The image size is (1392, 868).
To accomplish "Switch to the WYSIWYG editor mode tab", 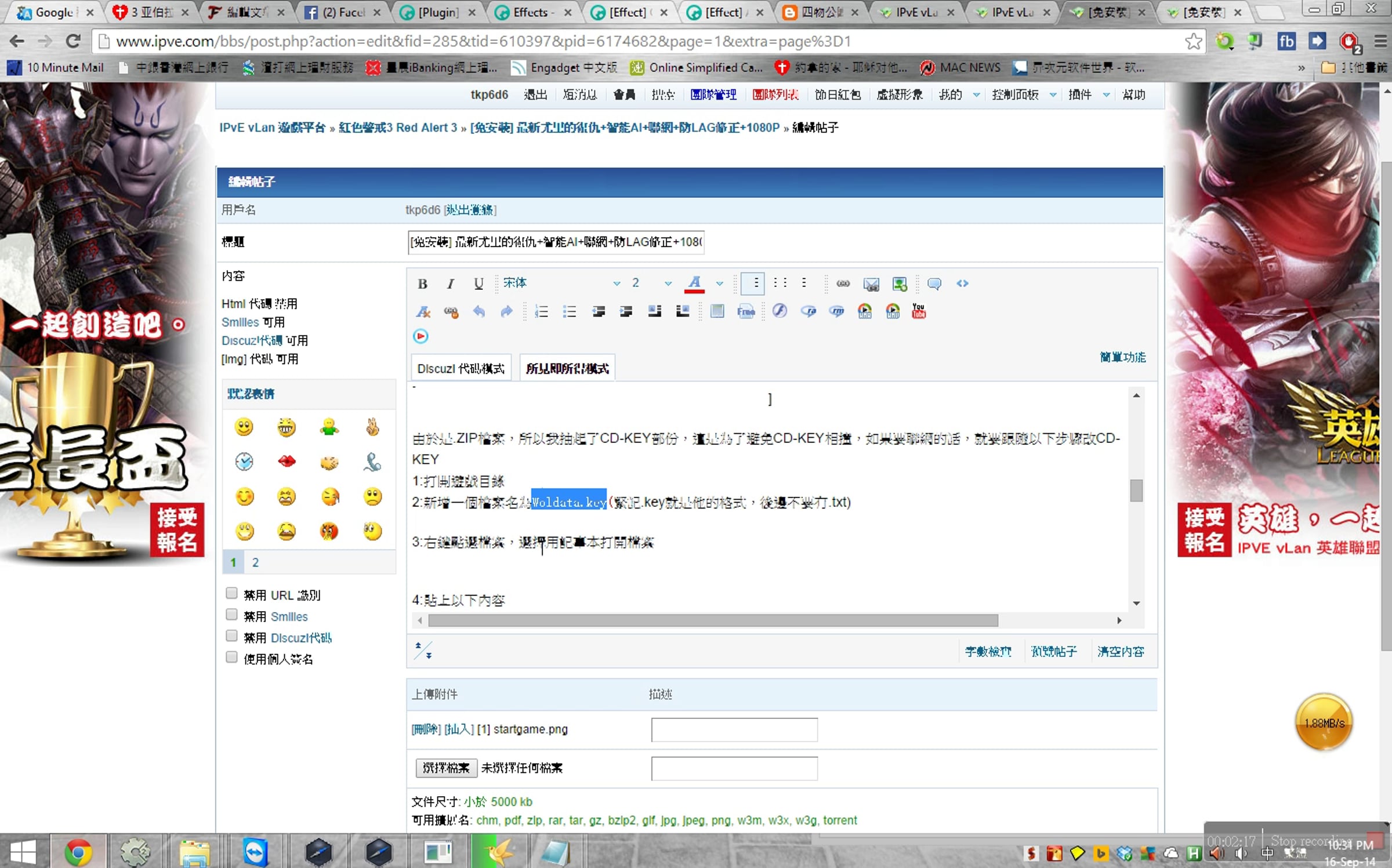I will pyautogui.click(x=567, y=368).
